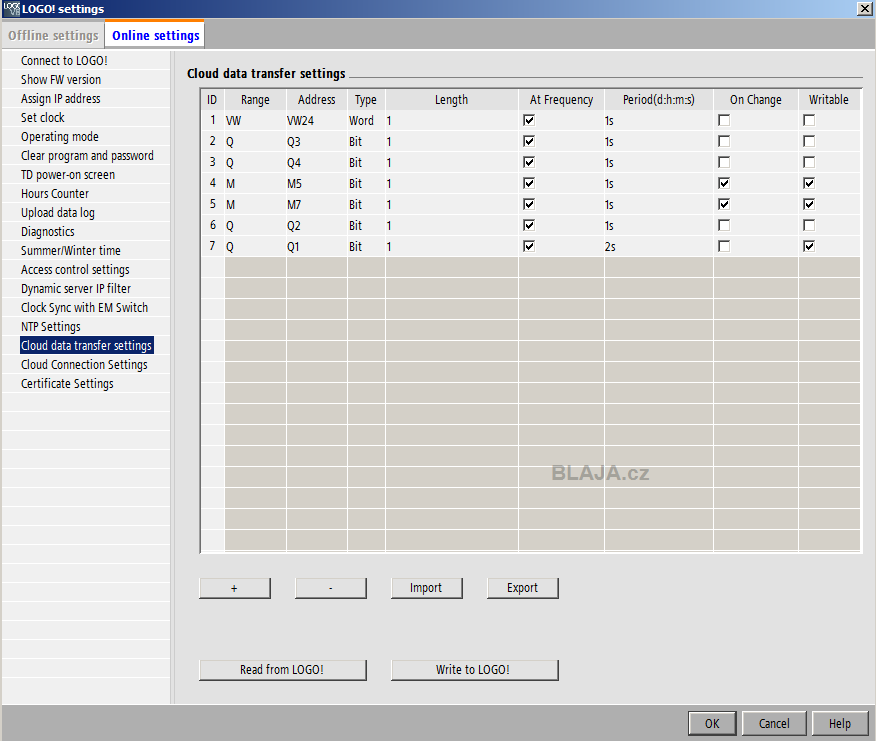Select the VW24 address cell
The height and width of the screenshot is (741, 876).
[317, 120]
